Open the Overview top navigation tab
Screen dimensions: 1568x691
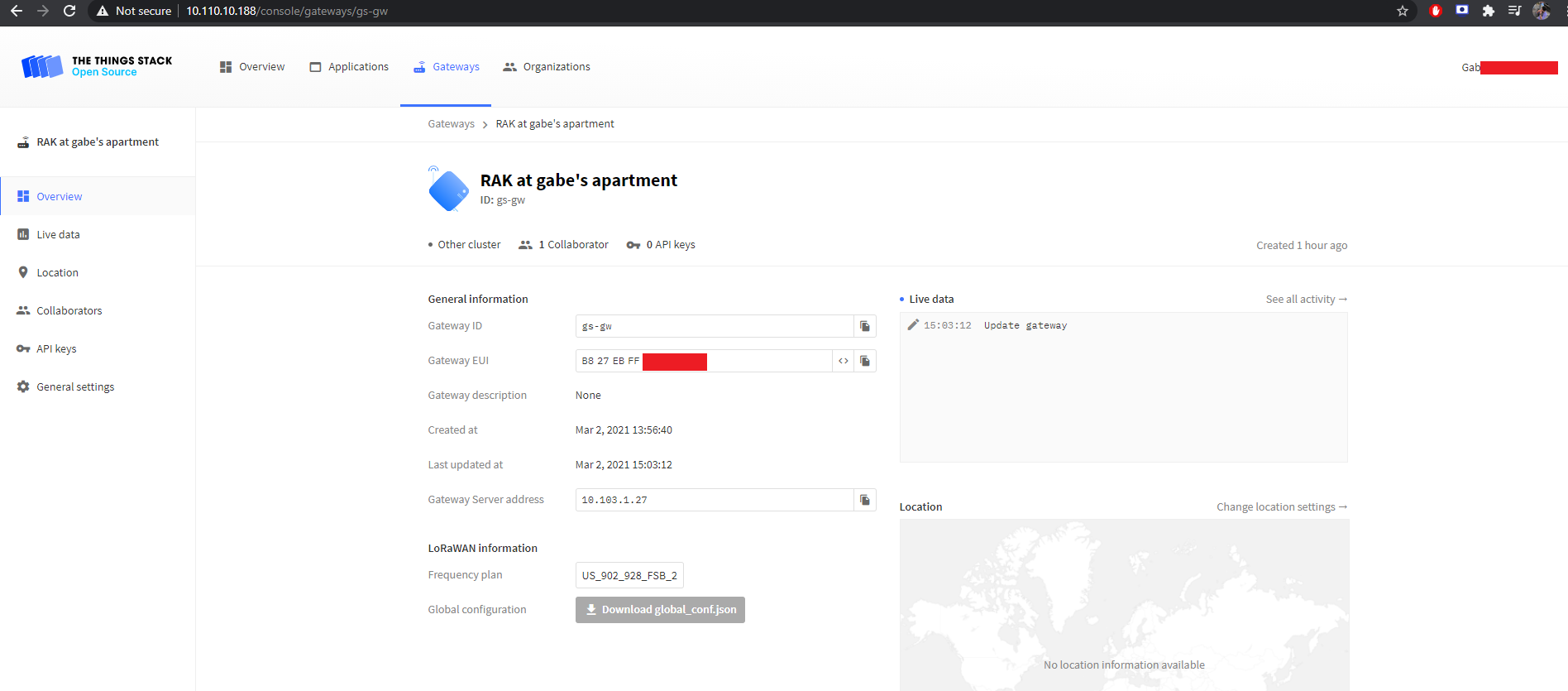tap(252, 67)
